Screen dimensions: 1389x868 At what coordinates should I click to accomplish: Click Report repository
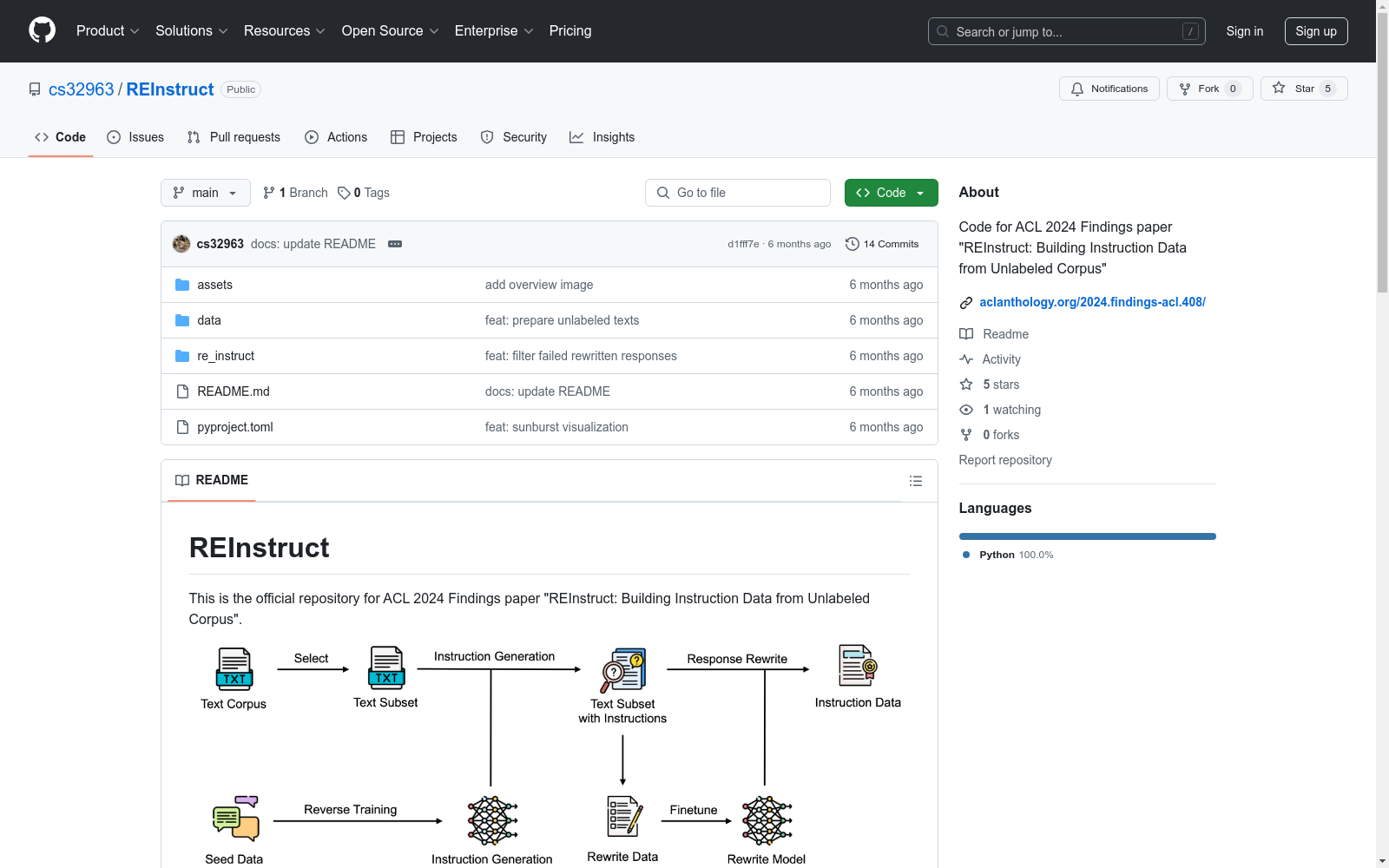pyautogui.click(x=1005, y=460)
